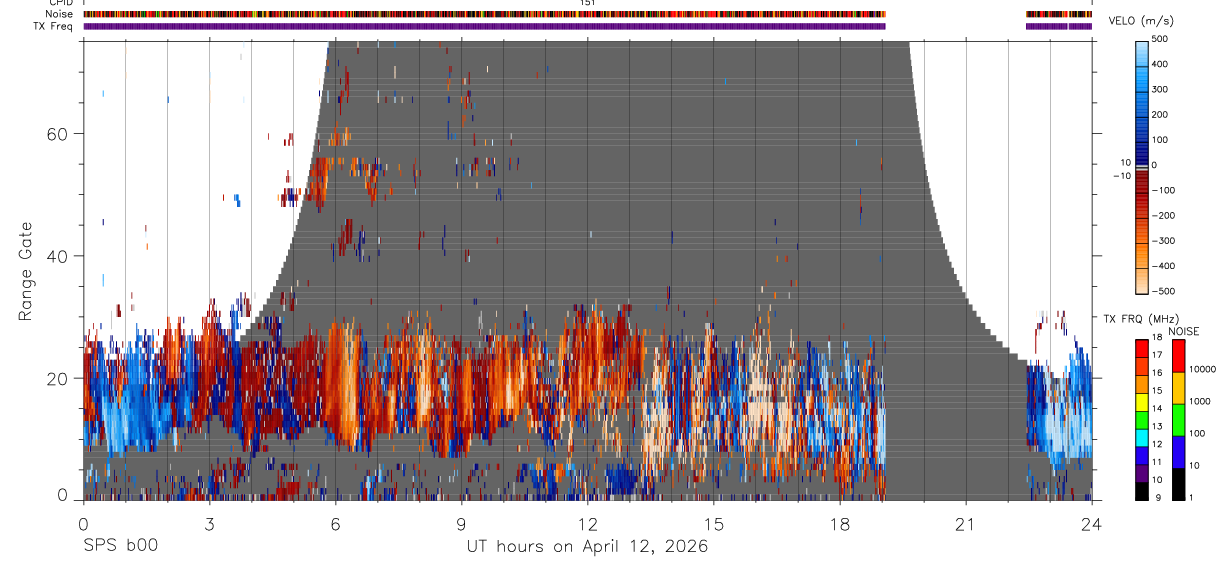Click the 'SPS b00' label

120,546
